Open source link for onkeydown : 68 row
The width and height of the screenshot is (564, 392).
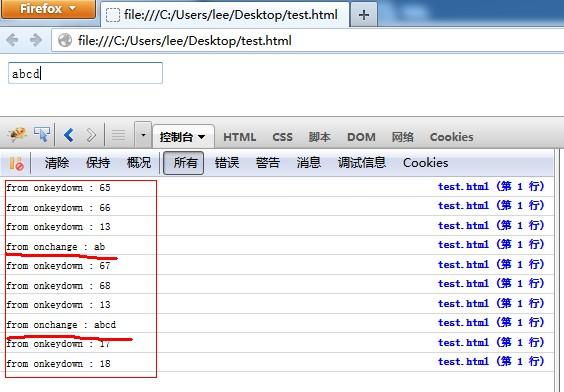491,284
